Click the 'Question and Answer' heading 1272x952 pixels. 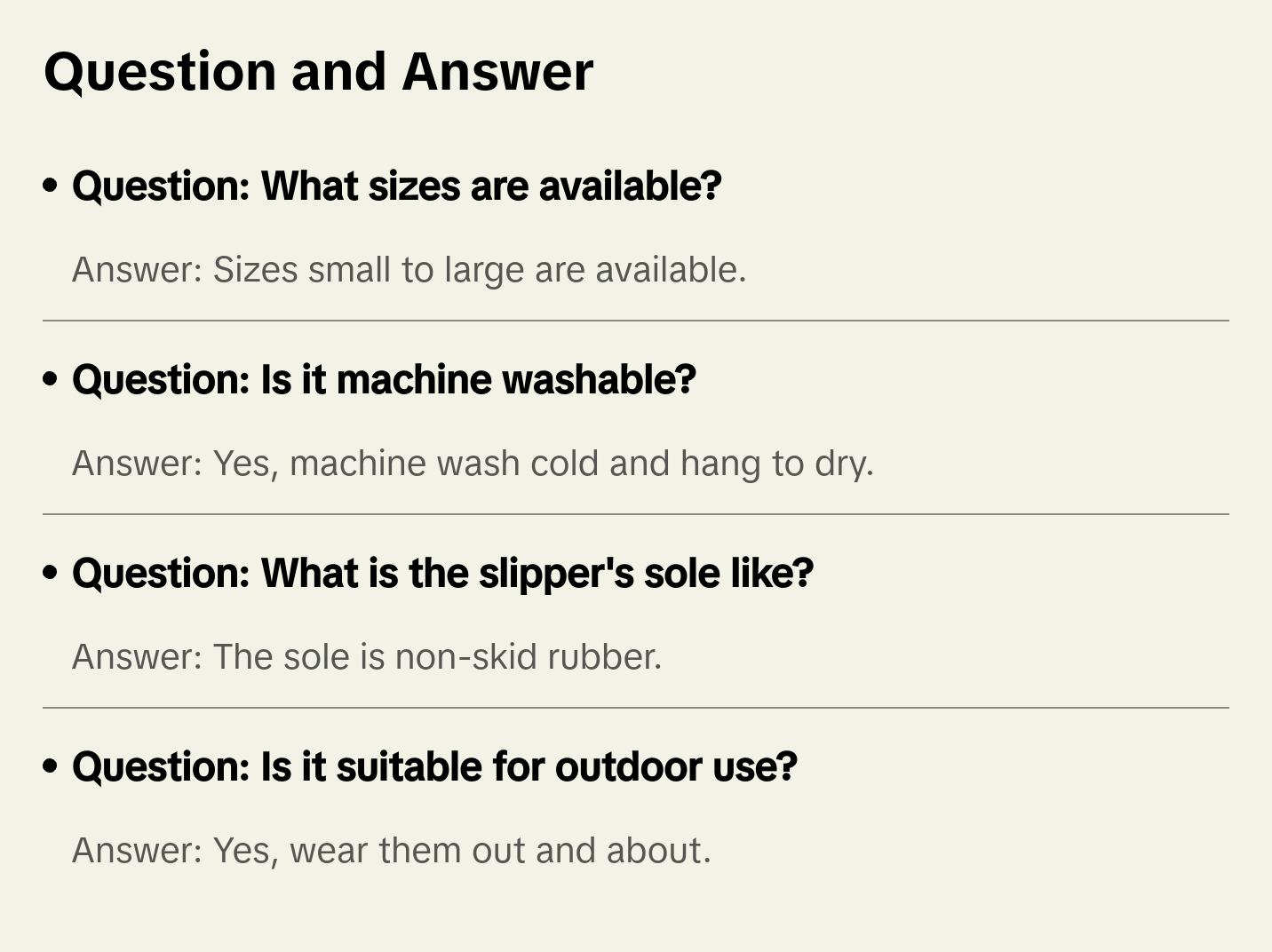[x=318, y=72]
